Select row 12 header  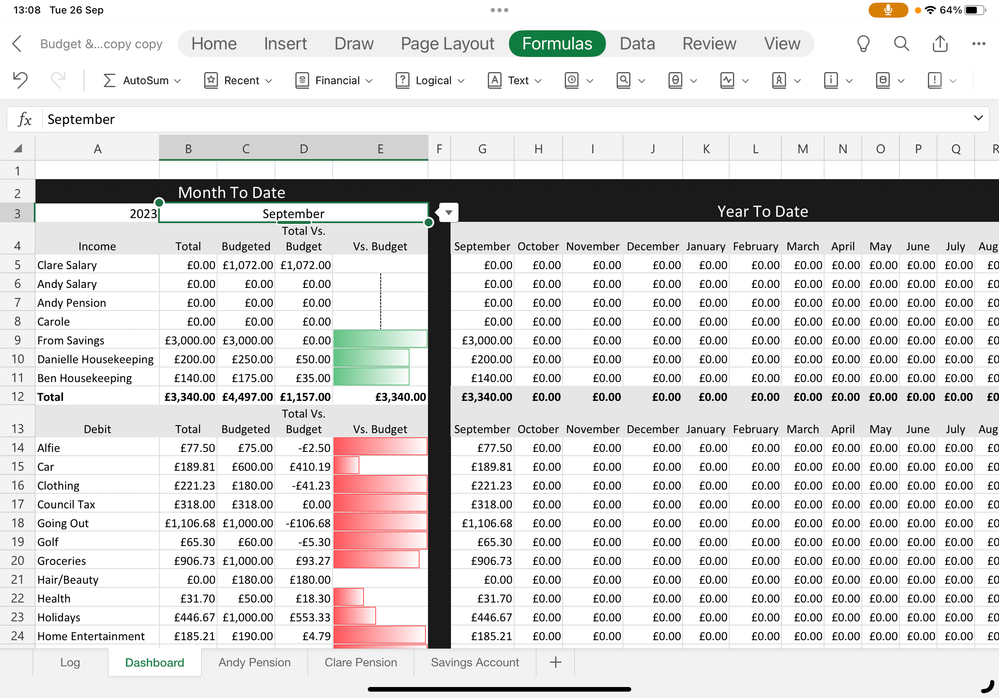click(18, 396)
